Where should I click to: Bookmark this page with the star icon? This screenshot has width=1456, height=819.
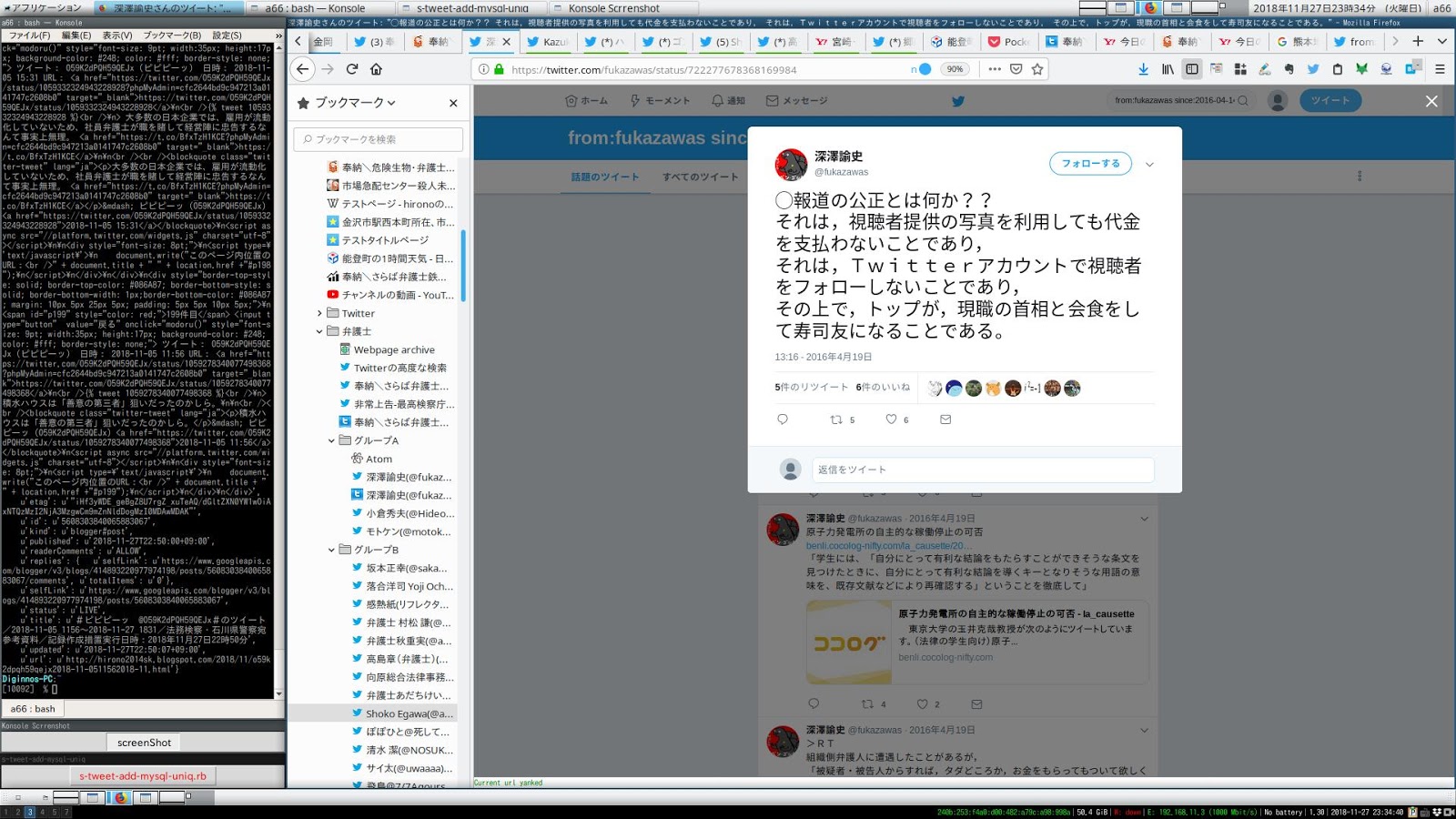point(1037,69)
